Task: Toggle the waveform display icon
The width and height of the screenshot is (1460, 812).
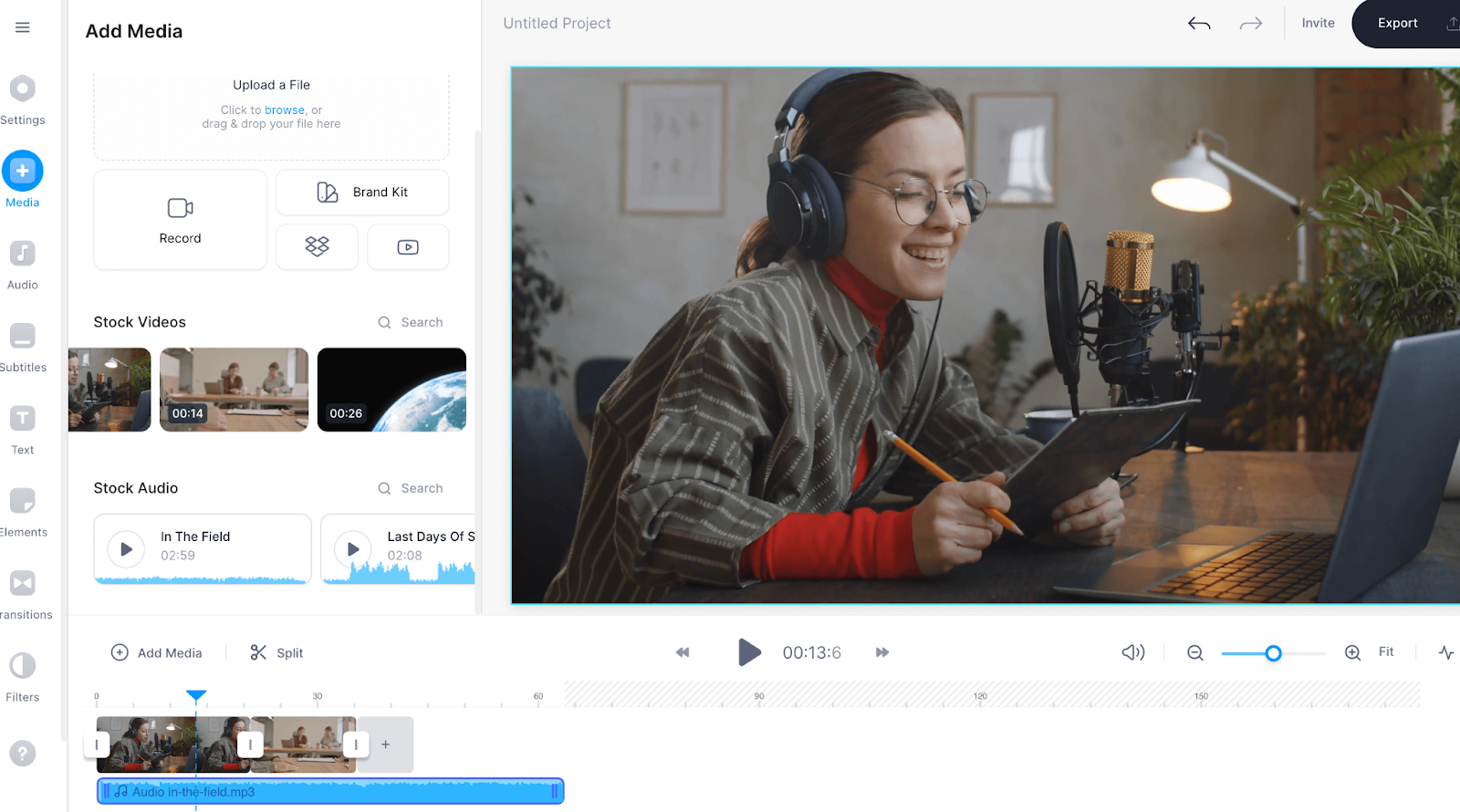Action: [x=1446, y=652]
